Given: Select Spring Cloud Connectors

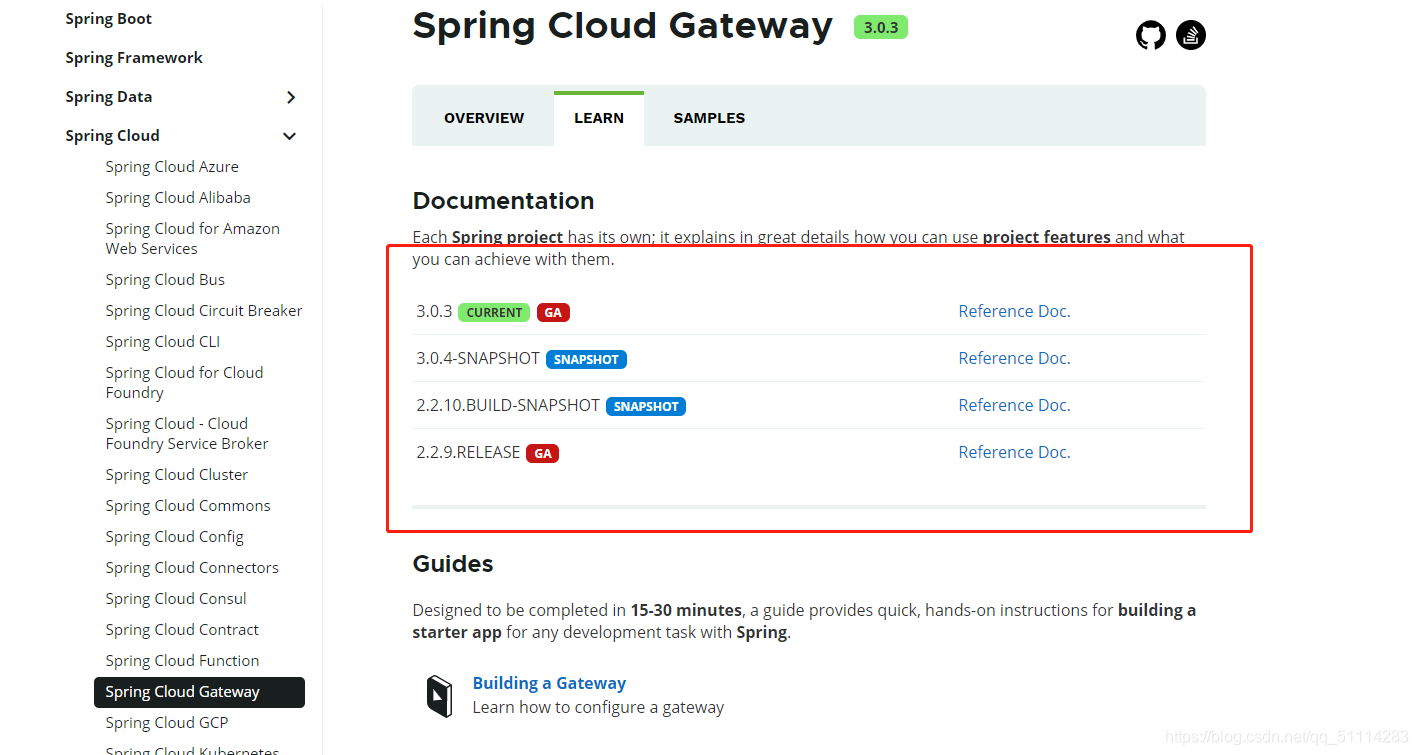Looking at the screenshot, I should click(x=192, y=568).
